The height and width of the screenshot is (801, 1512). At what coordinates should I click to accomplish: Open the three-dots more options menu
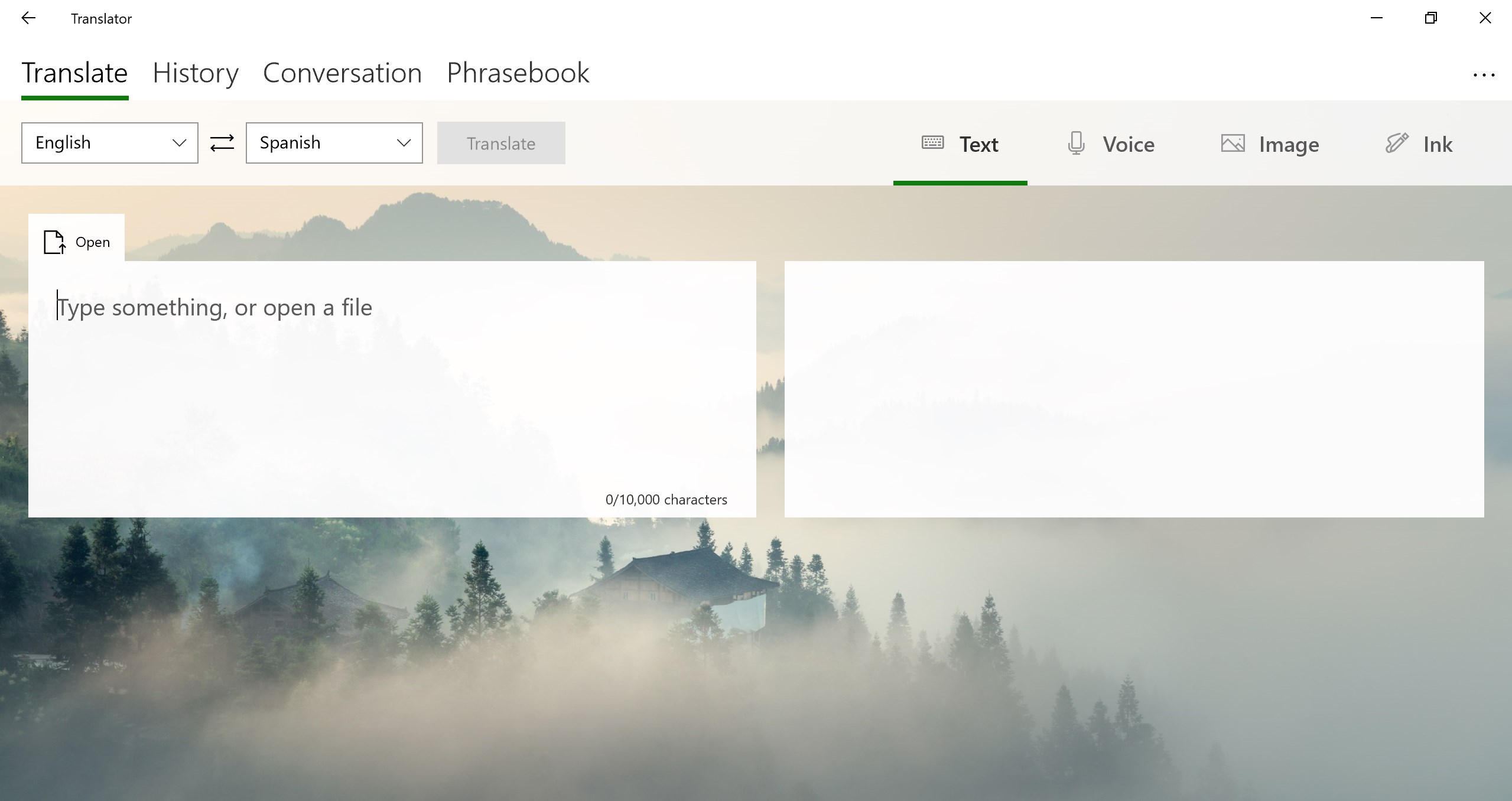point(1484,75)
